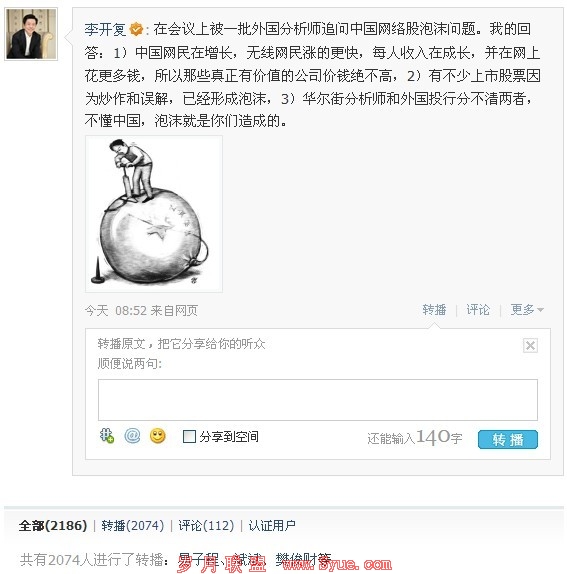Check the 分享到空间 checkbox
Viewport: 567px width, 574px height.
(x=189, y=436)
